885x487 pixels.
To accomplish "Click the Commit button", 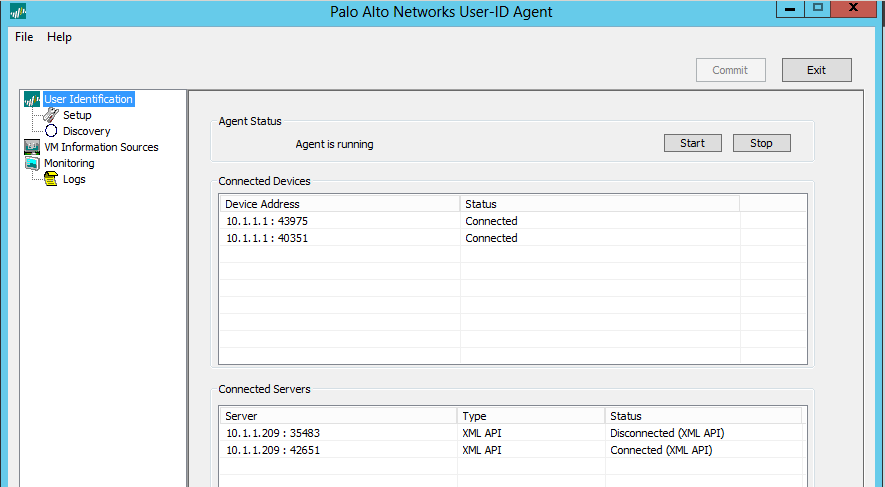I will [730, 70].
